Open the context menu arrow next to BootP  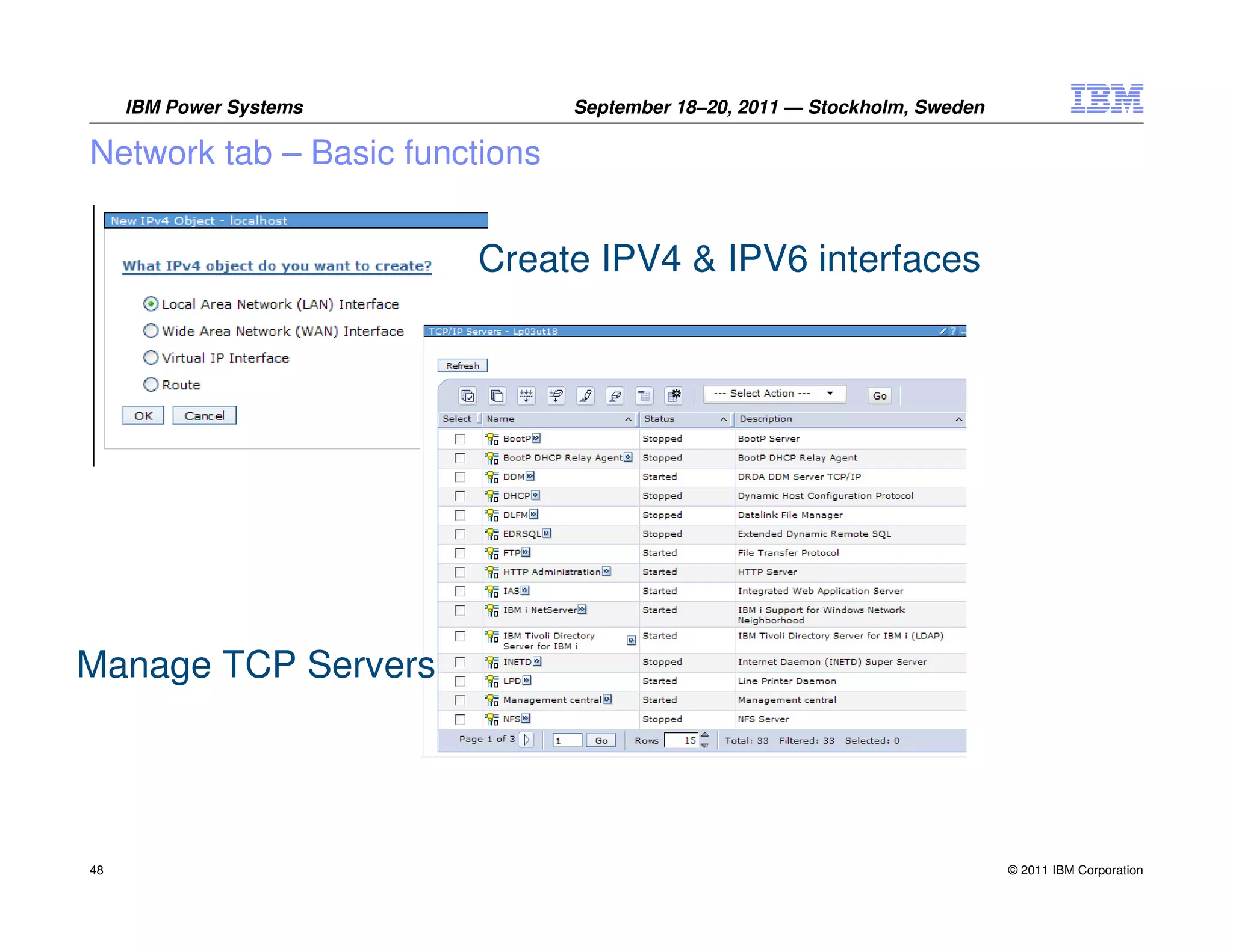(x=536, y=438)
